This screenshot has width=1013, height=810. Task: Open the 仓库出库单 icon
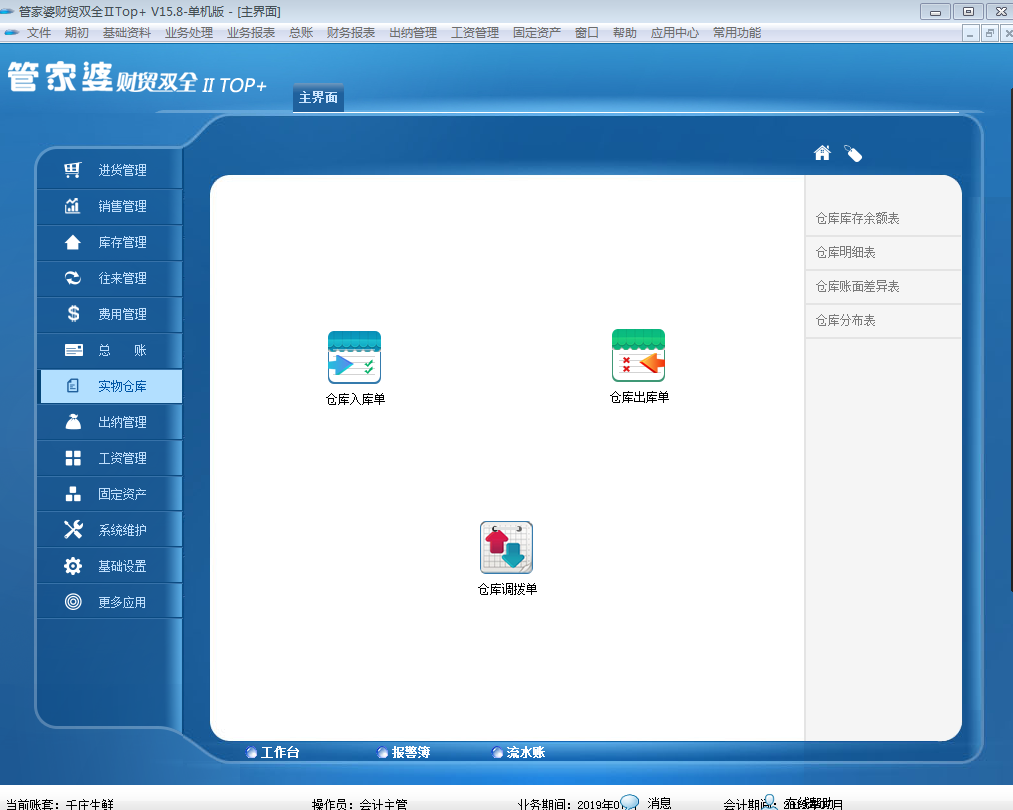click(x=638, y=356)
